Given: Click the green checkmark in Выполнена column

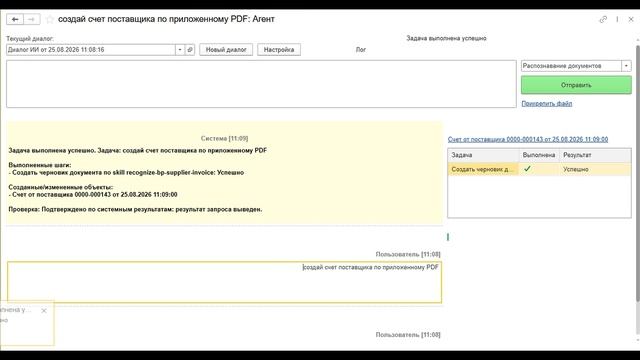Looking at the screenshot, I should (527, 169).
